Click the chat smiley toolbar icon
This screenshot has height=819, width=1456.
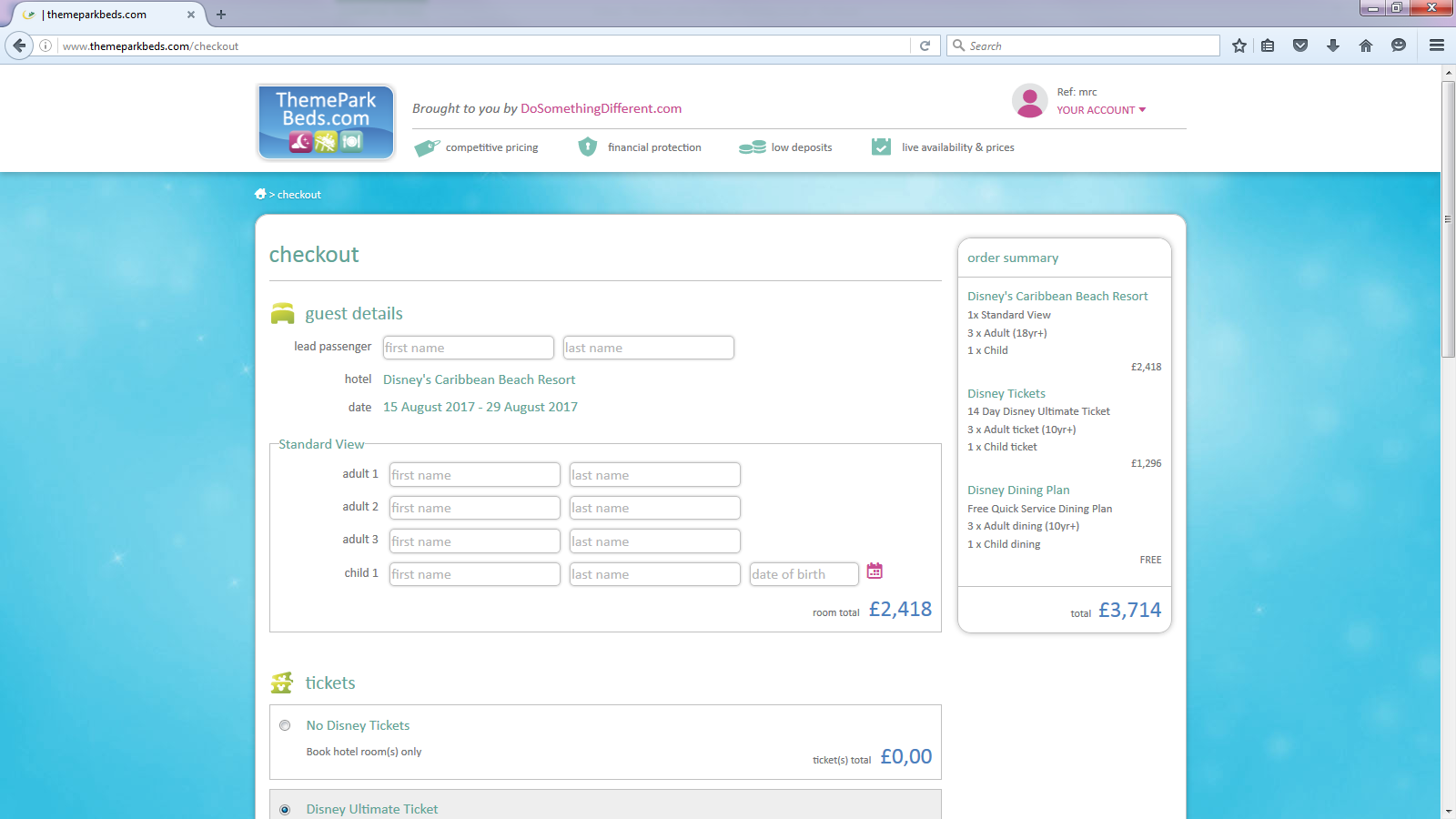click(1399, 45)
